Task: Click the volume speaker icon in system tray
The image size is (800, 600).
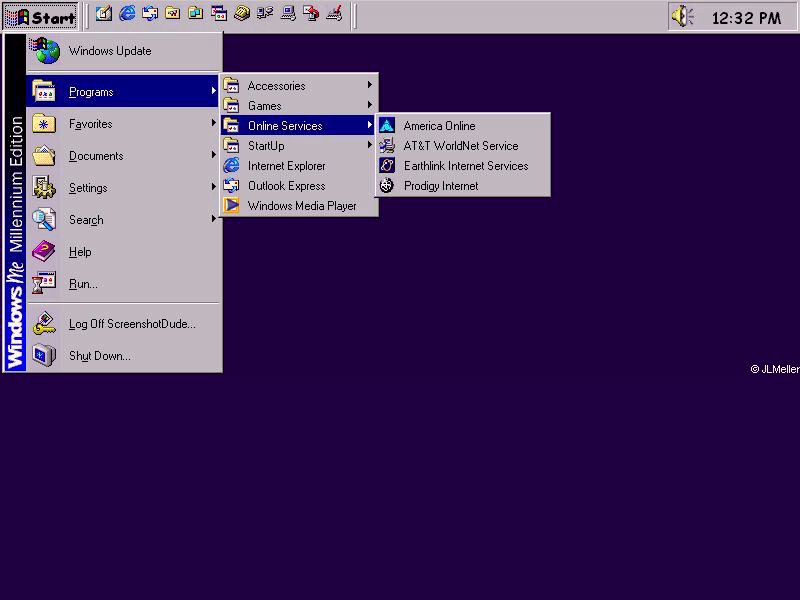Action: pos(683,16)
